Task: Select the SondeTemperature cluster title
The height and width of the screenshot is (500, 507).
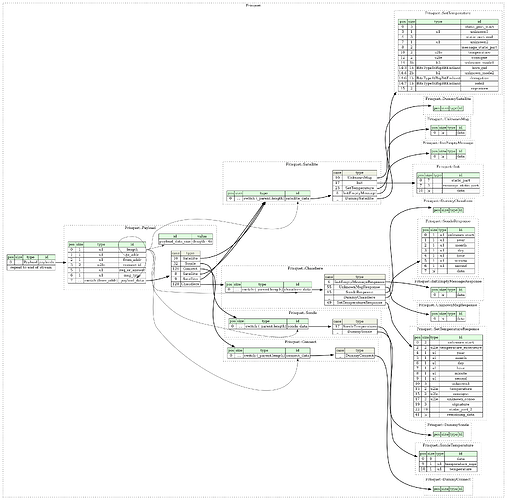Action: click(448, 445)
